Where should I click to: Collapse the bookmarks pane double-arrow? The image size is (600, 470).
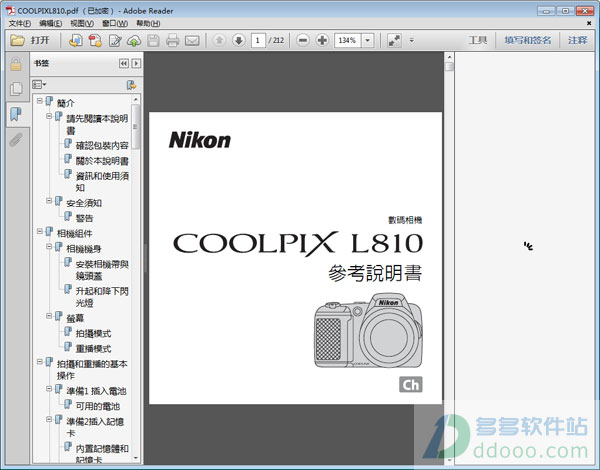point(124,63)
